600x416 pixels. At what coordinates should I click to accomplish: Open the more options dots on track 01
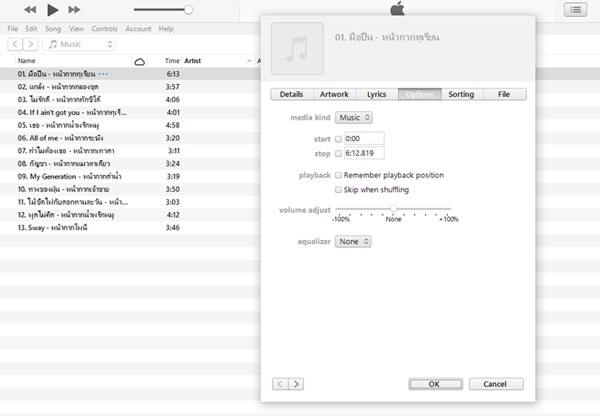(x=103, y=73)
